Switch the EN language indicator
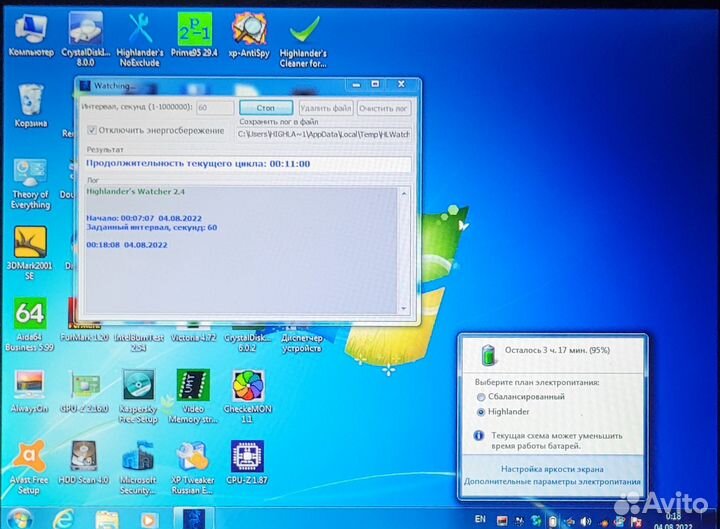The height and width of the screenshot is (529, 720). point(480,519)
